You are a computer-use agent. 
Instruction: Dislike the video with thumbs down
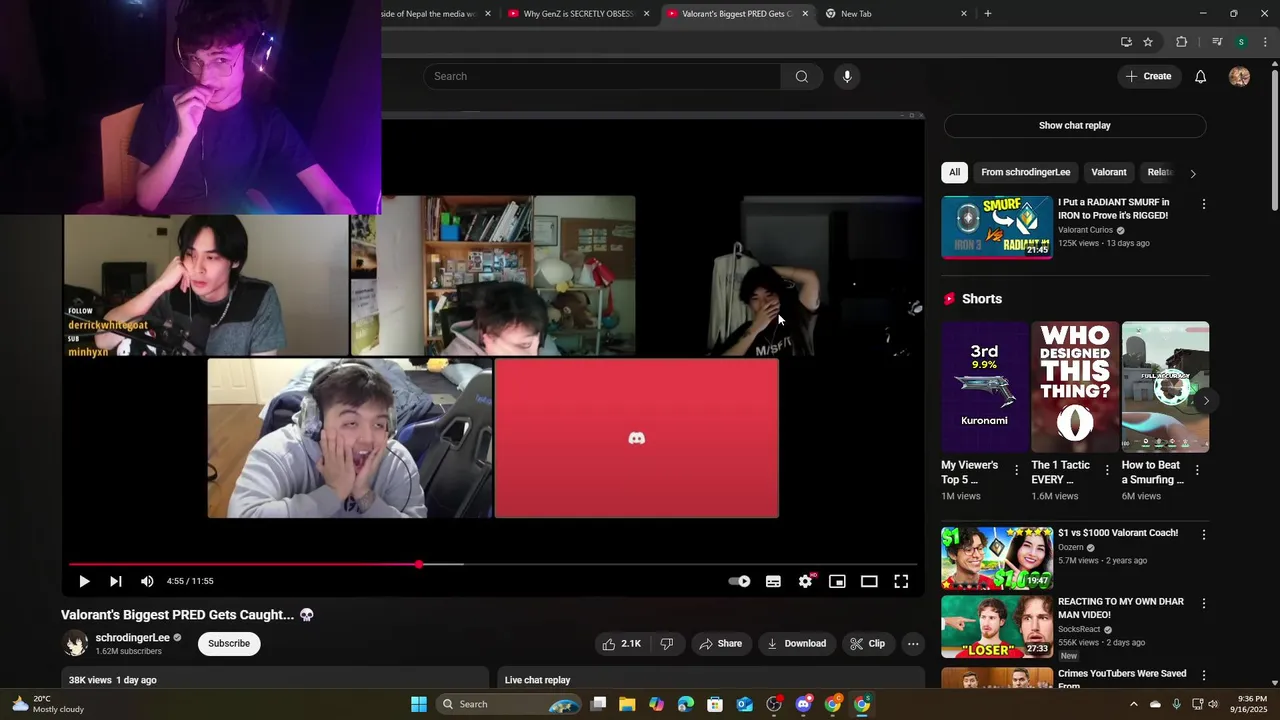point(667,644)
